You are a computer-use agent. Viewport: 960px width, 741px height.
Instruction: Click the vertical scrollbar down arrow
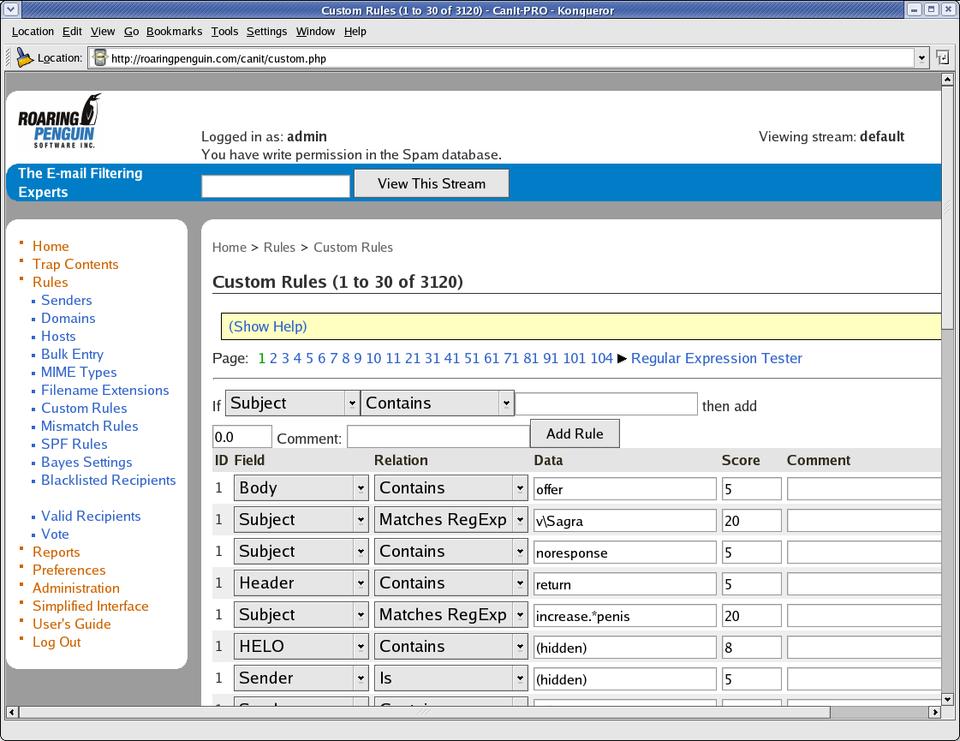(949, 699)
